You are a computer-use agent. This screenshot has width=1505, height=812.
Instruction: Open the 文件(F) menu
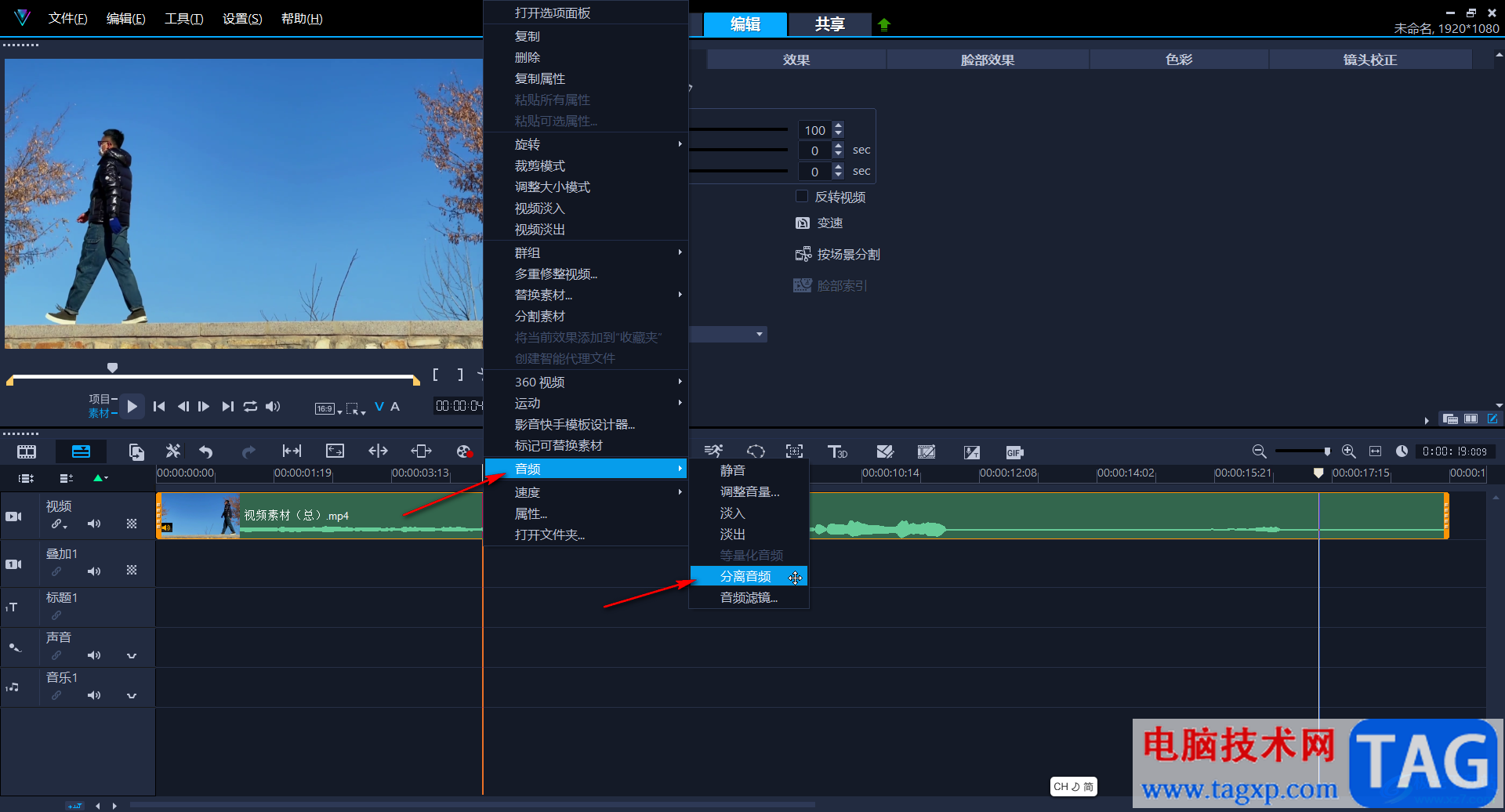coord(67,18)
